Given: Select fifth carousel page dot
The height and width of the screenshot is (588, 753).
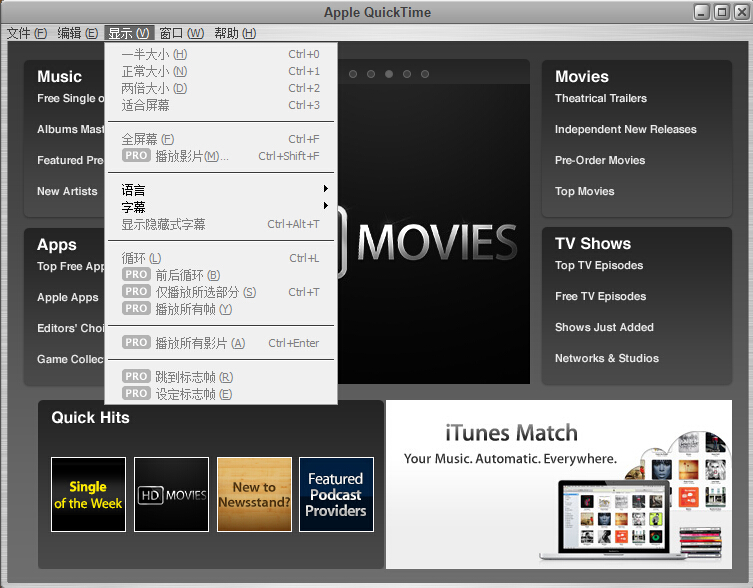Looking at the screenshot, I should tap(425, 74).
